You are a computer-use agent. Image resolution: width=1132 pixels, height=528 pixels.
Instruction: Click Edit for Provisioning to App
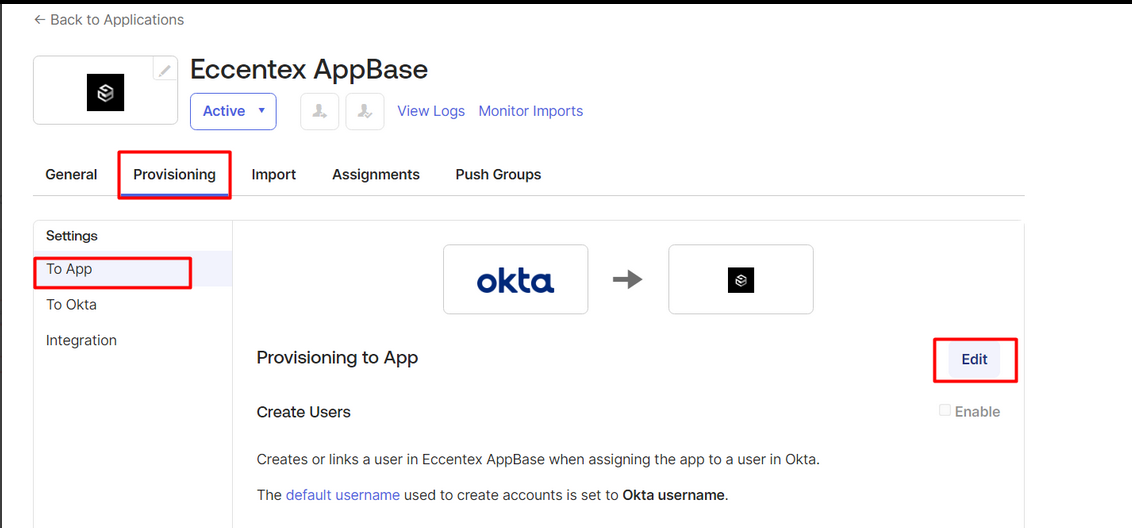pyautogui.click(x=974, y=360)
